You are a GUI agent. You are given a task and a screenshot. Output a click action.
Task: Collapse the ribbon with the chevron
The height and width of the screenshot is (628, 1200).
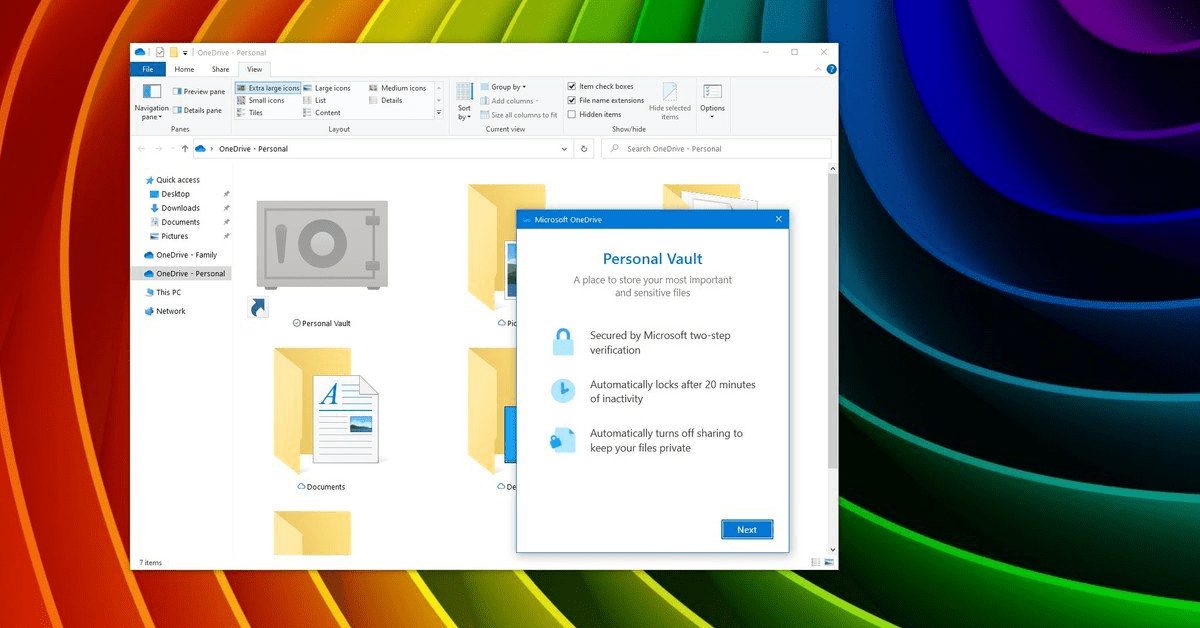(x=818, y=69)
